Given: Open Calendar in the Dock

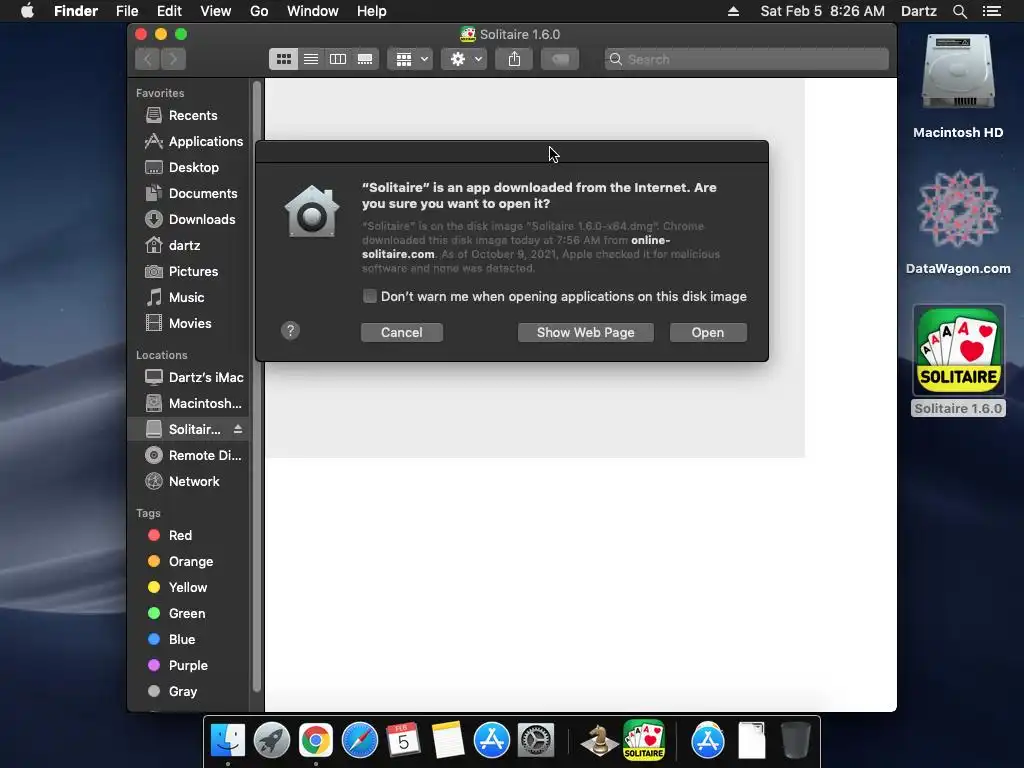Looking at the screenshot, I should pos(404,741).
